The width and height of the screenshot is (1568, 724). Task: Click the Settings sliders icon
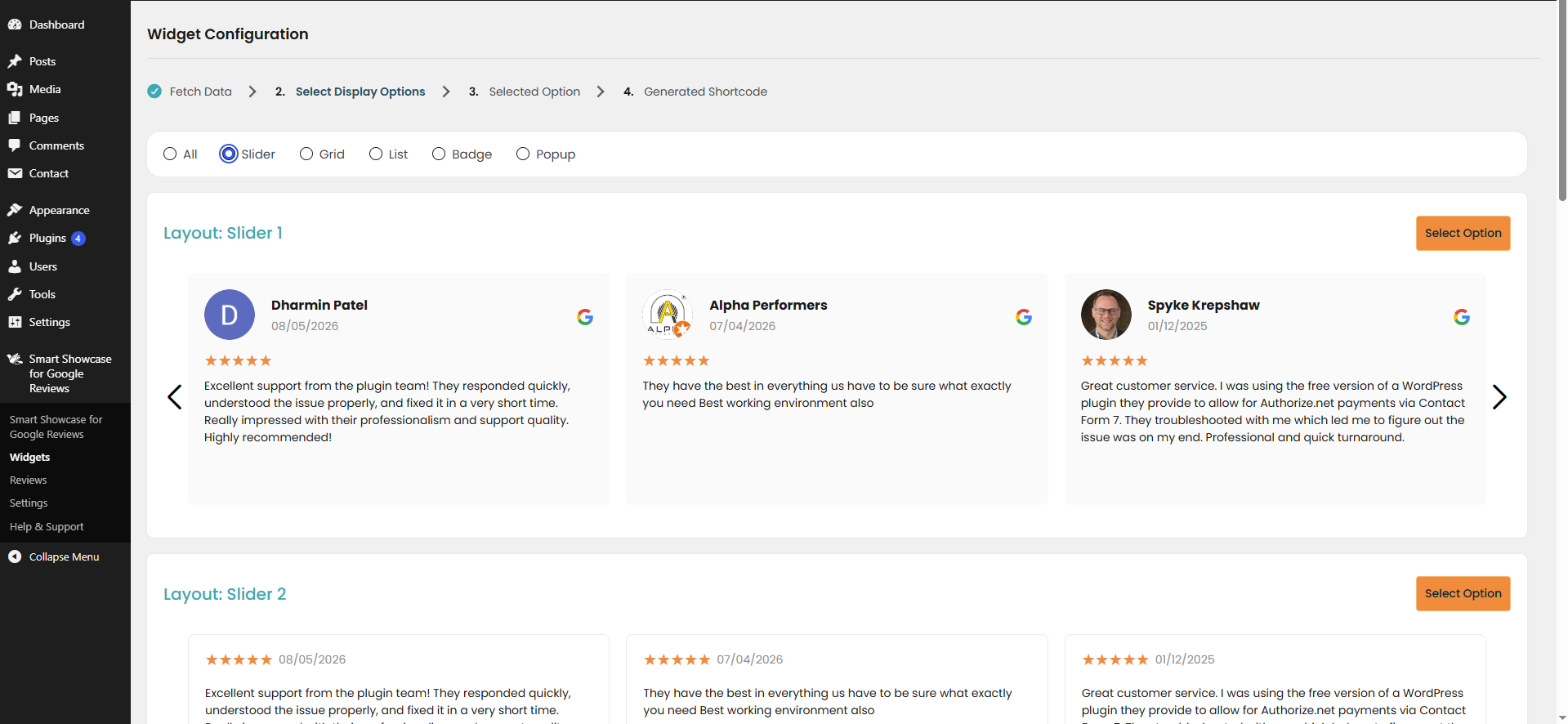(15, 322)
